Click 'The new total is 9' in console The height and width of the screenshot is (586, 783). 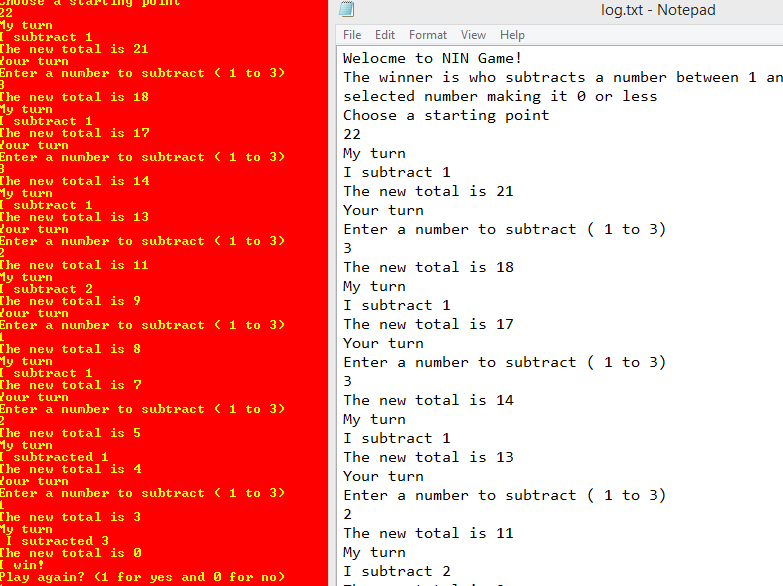(70, 301)
